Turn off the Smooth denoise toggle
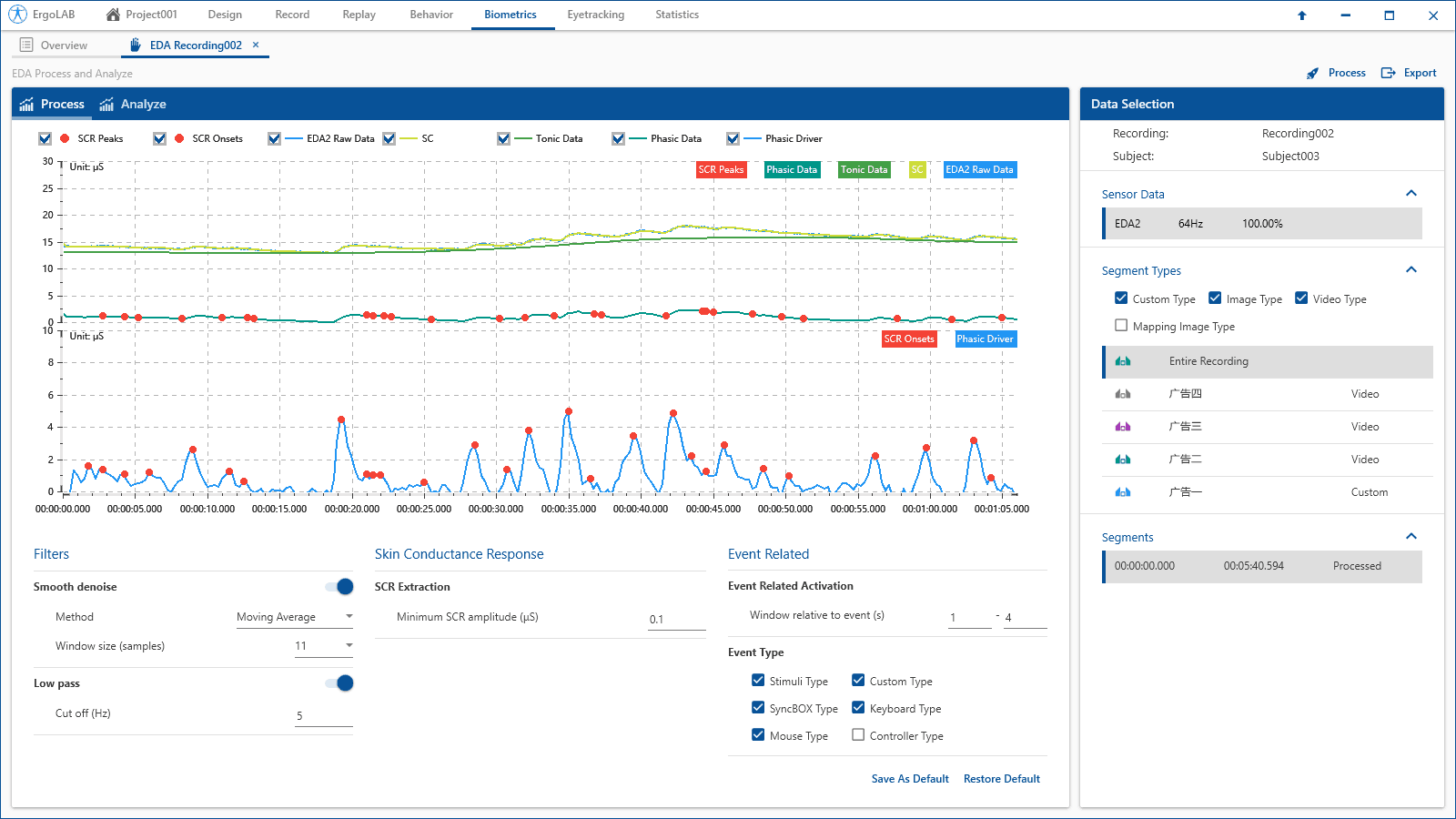 coord(339,587)
